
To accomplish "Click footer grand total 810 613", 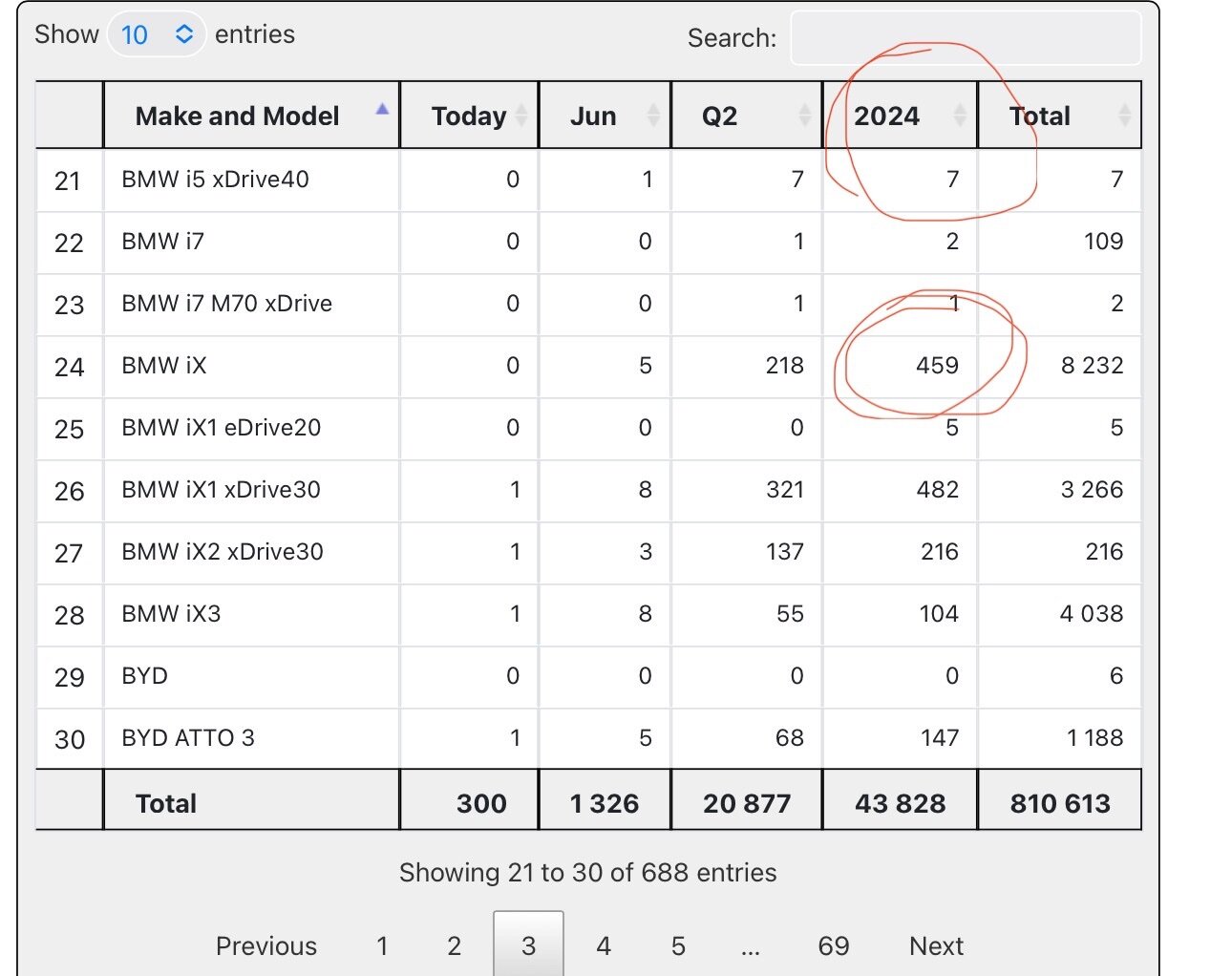I will [1060, 803].
